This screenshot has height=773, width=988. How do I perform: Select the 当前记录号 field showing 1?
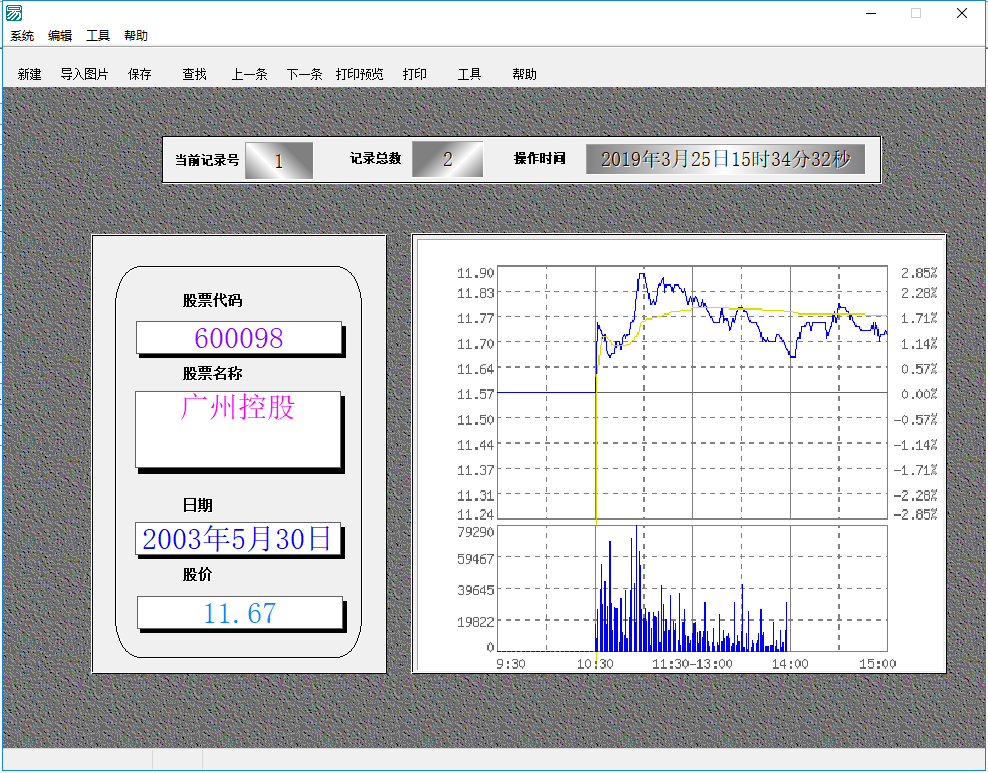point(279,161)
